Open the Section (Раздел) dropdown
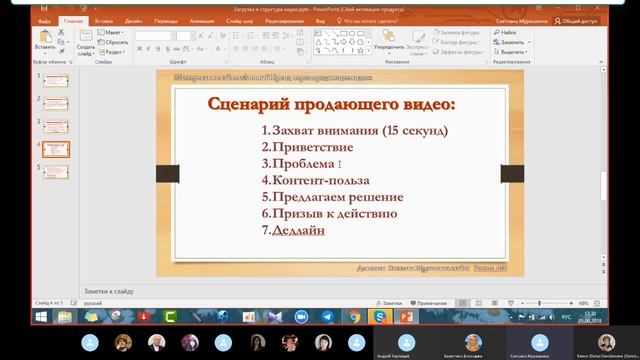This screenshot has height=360, width=640. coord(112,52)
